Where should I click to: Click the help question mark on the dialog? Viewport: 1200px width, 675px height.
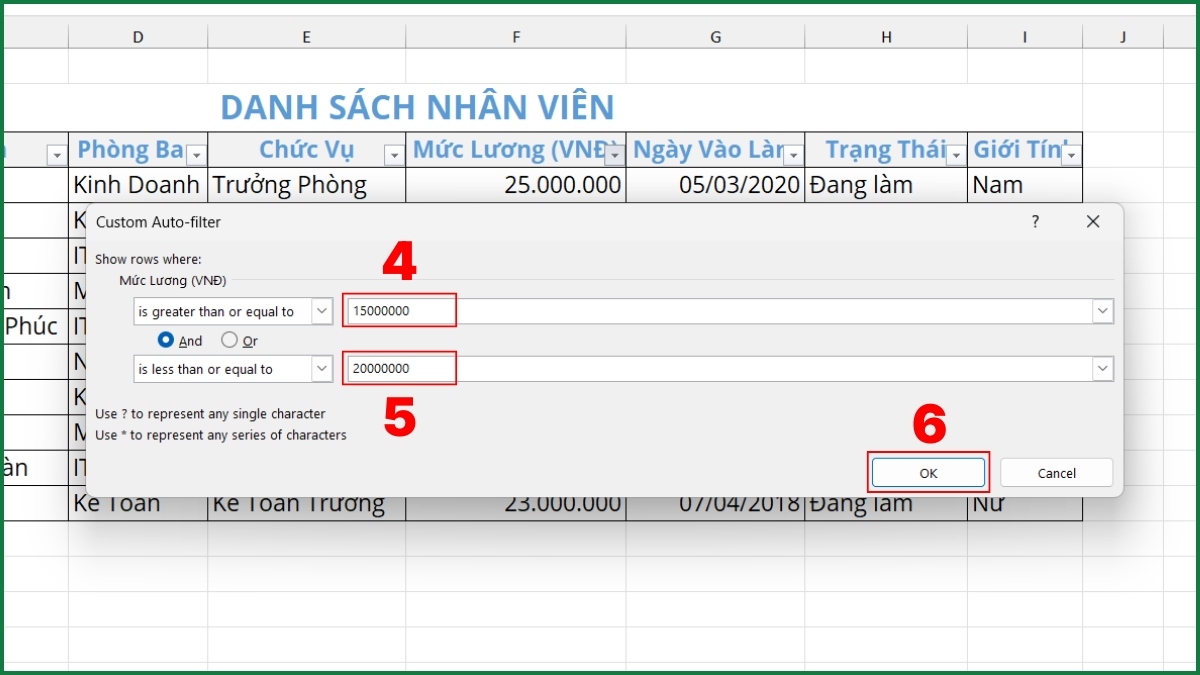coord(1035,221)
